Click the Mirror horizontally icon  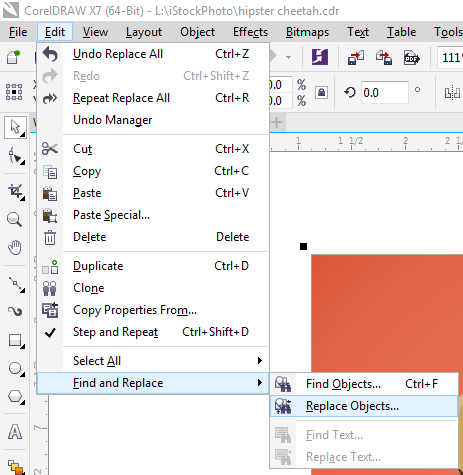(x=453, y=93)
